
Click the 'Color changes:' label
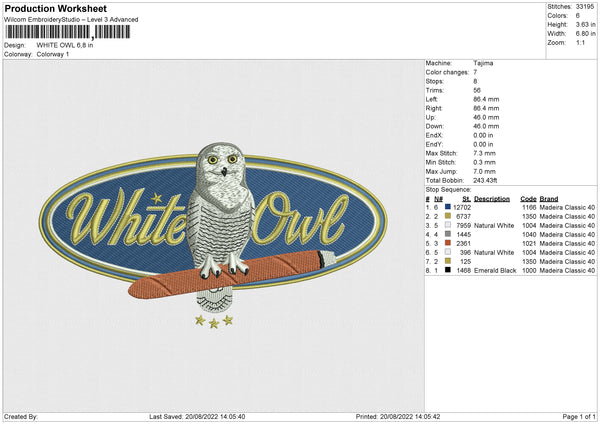pyautogui.click(x=447, y=72)
